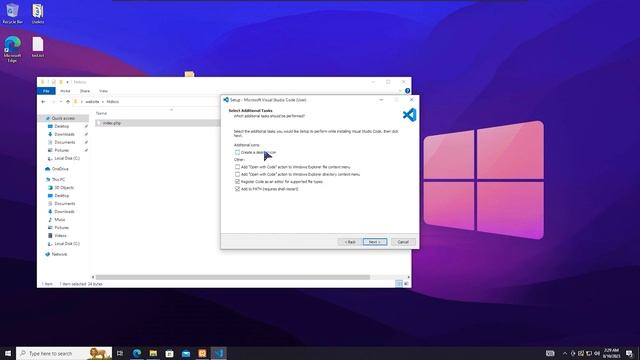Go up one folder level in Explorer
640x360 pixels.
pyautogui.click(x=68, y=102)
